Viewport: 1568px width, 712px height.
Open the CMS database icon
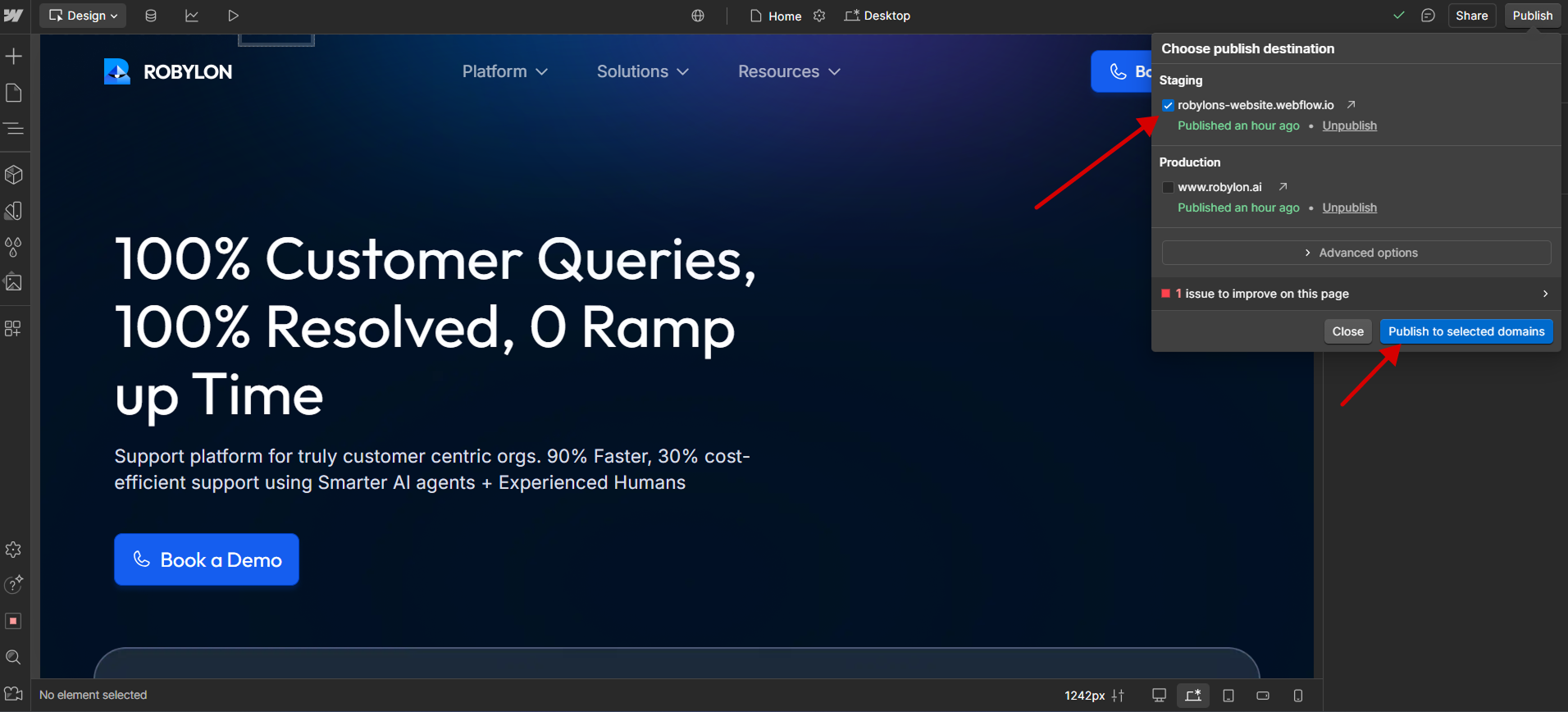tap(151, 16)
